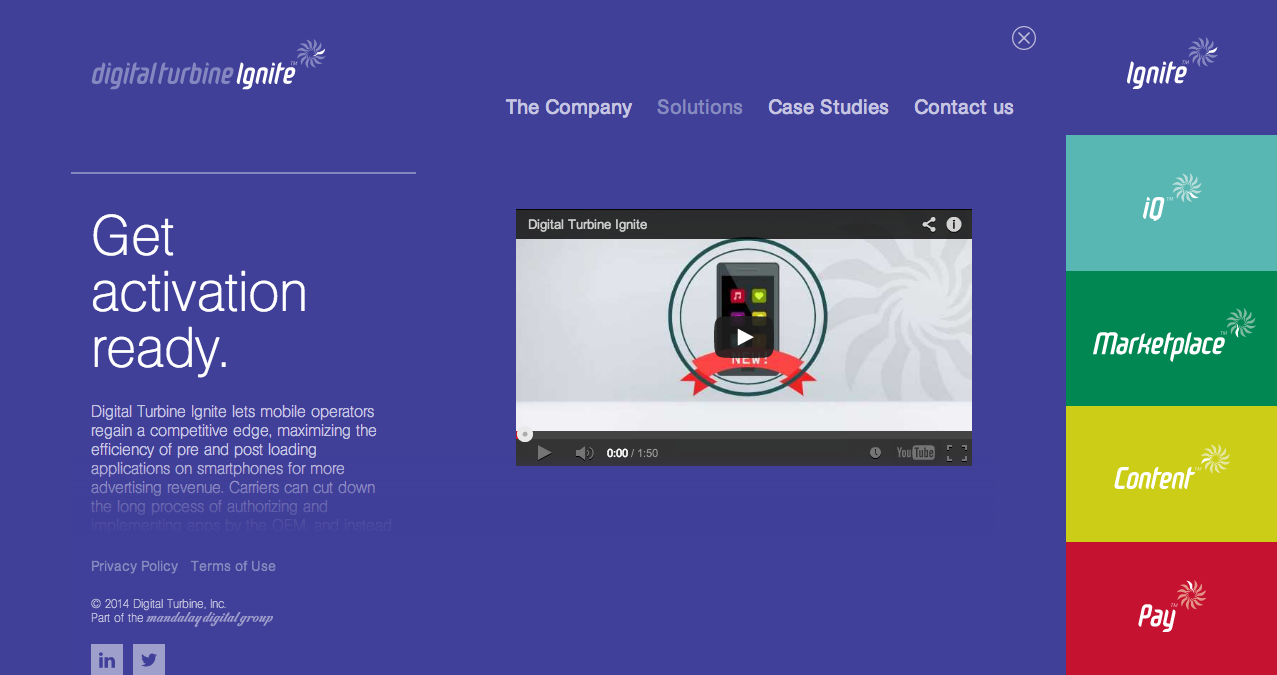The height and width of the screenshot is (675, 1277).
Task: Play the Digital Turbine Ignite video
Action: pyautogui.click(x=743, y=337)
